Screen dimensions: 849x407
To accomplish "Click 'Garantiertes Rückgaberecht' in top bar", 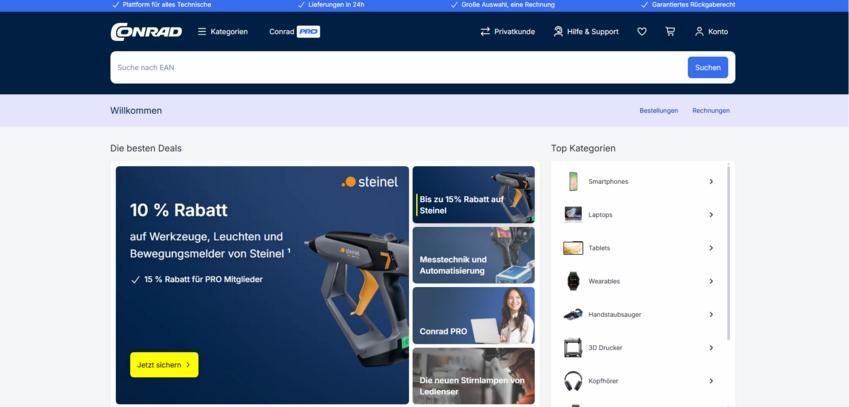I will [693, 4].
